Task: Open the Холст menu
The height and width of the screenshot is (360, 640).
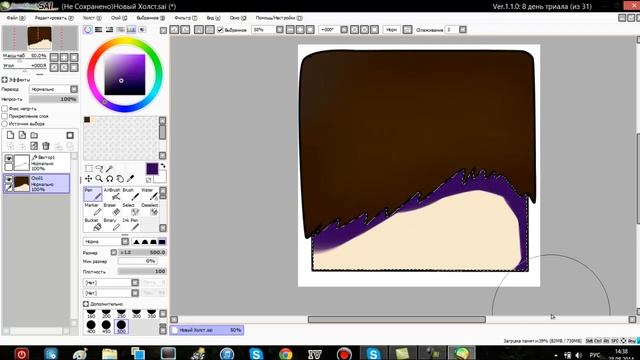Action: coord(92,18)
